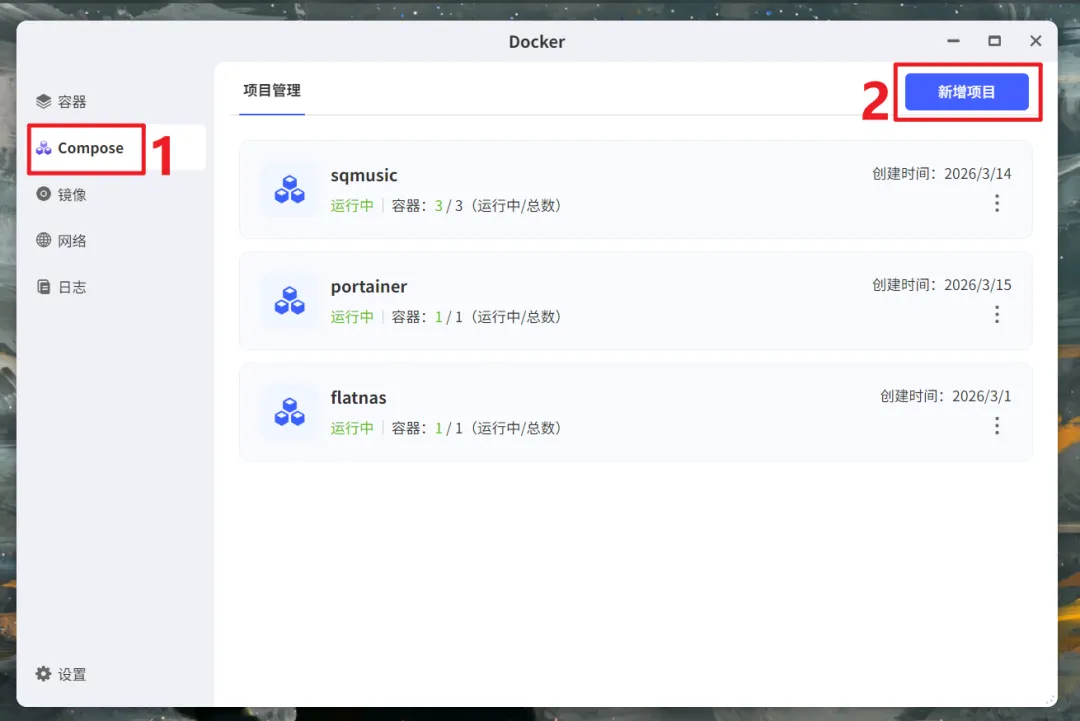
Task: Click 运行中 status of sqmusic
Action: point(352,206)
